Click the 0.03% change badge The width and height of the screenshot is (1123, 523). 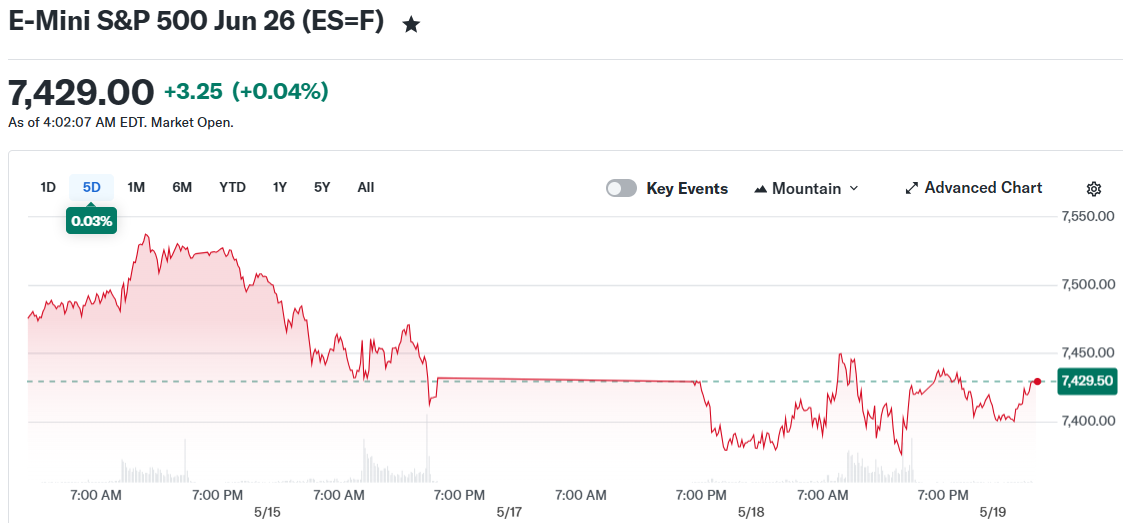(91, 221)
